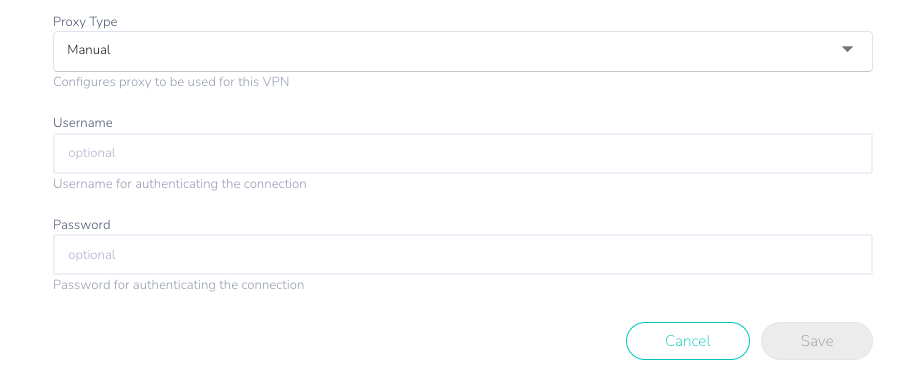This screenshot has width=924, height=384.
Task: Click the box showing Manual under Proxy Type
Action: click(463, 51)
